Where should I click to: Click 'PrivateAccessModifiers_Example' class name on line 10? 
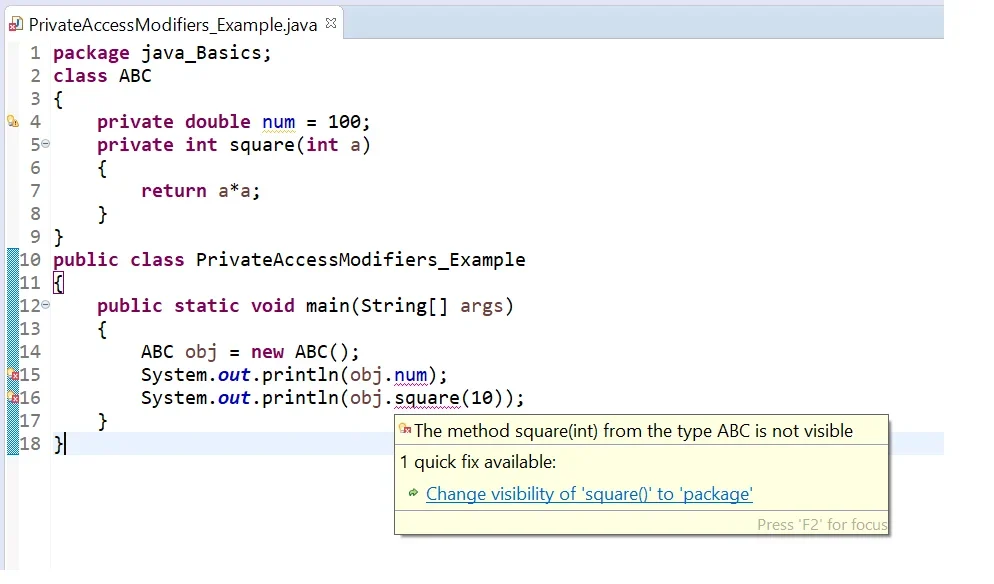361,260
